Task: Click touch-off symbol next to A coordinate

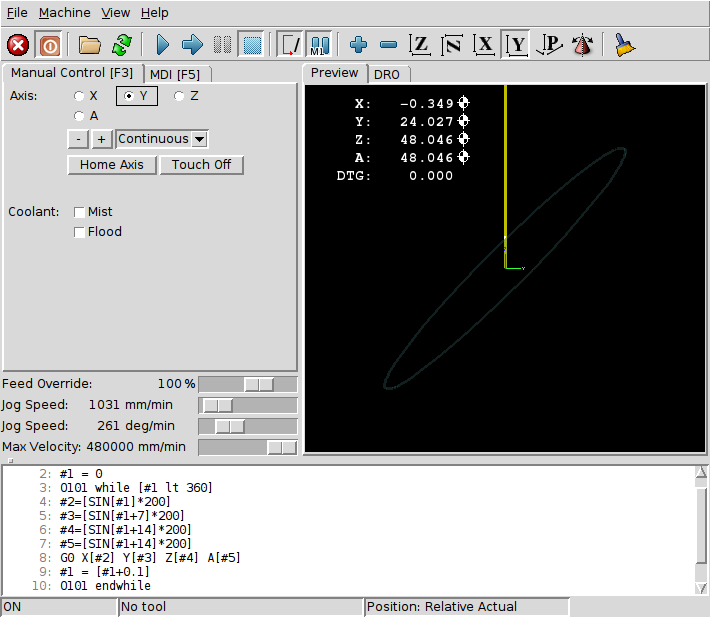Action: [463, 157]
